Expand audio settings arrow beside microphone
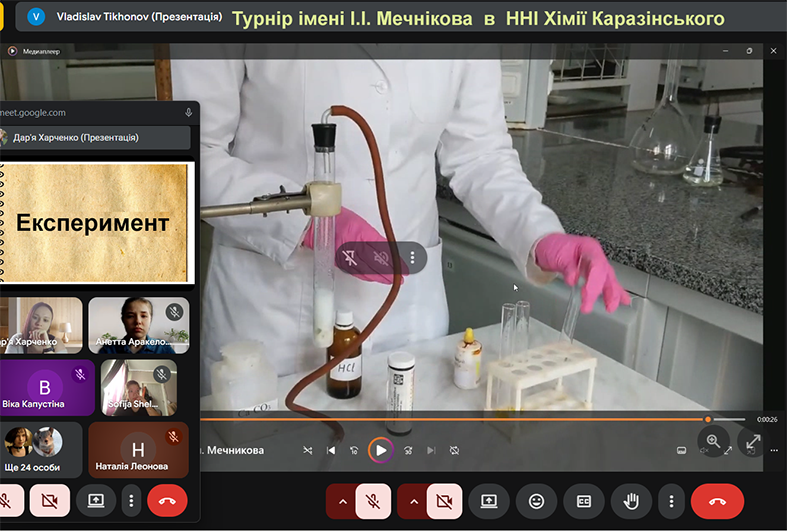This screenshot has width=787, height=531. click(x=342, y=500)
